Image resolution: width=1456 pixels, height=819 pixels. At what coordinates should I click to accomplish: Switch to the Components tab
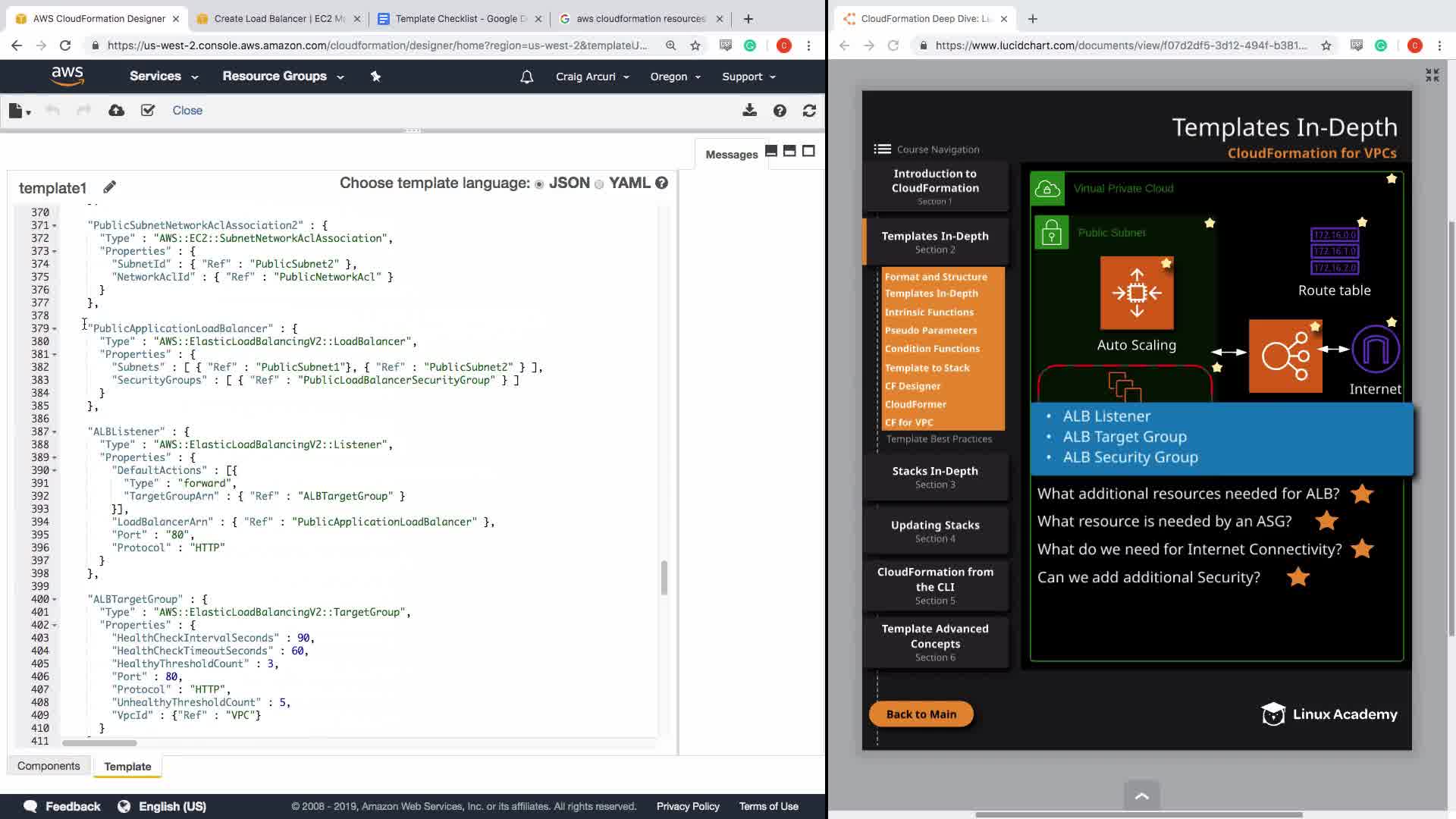coord(49,766)
